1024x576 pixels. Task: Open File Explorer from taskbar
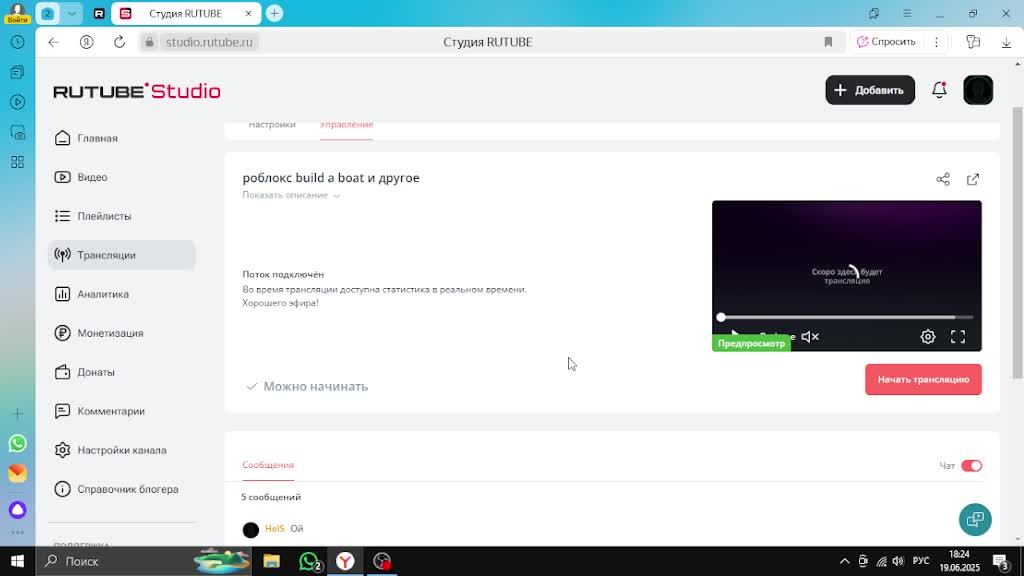coord(272,561)
